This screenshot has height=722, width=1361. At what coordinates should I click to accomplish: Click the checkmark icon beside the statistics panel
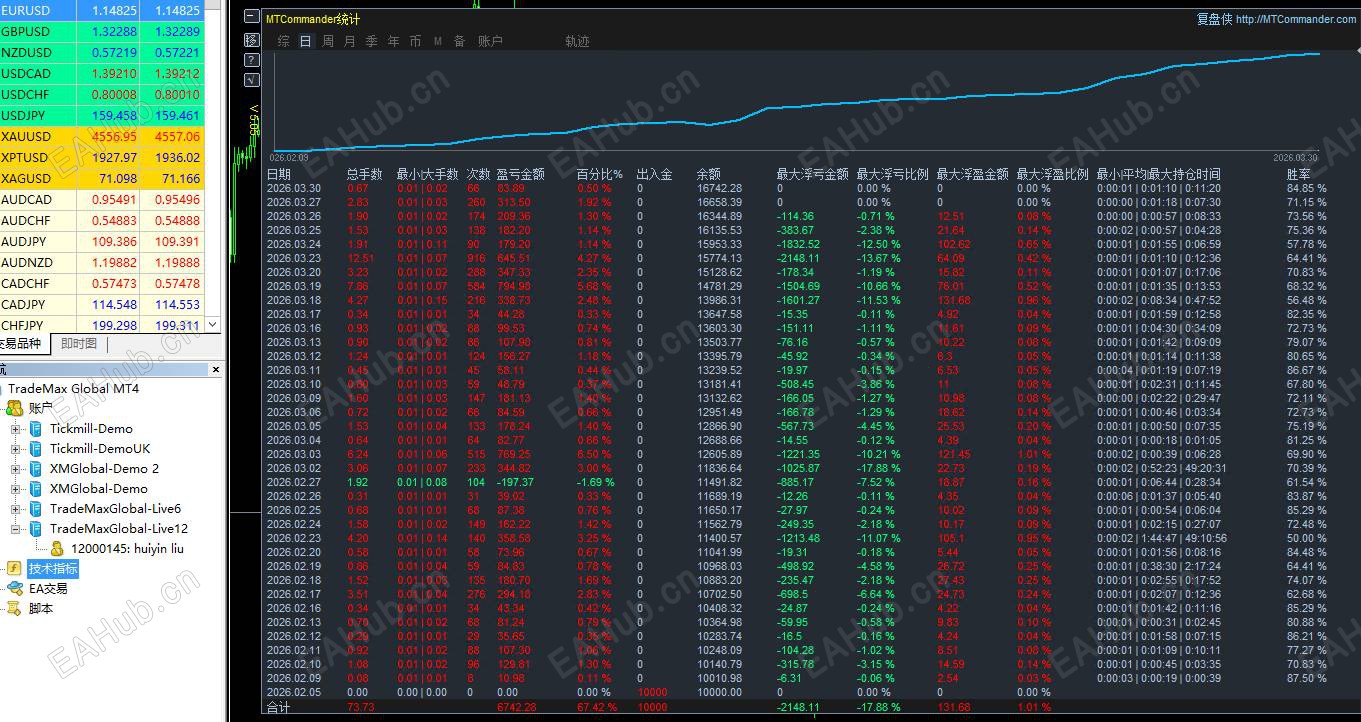pos(251,80)
